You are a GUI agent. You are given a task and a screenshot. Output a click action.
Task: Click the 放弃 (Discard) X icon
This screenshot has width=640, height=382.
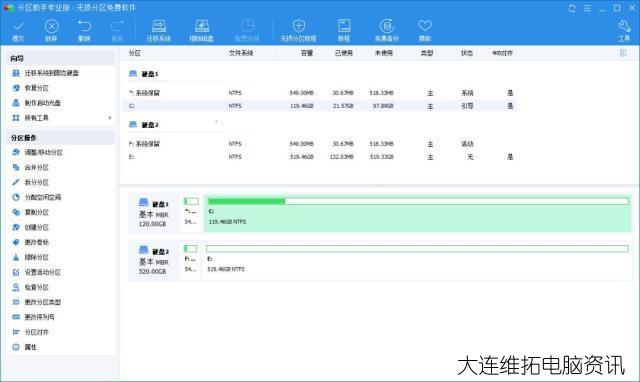[x=51, y=27]
